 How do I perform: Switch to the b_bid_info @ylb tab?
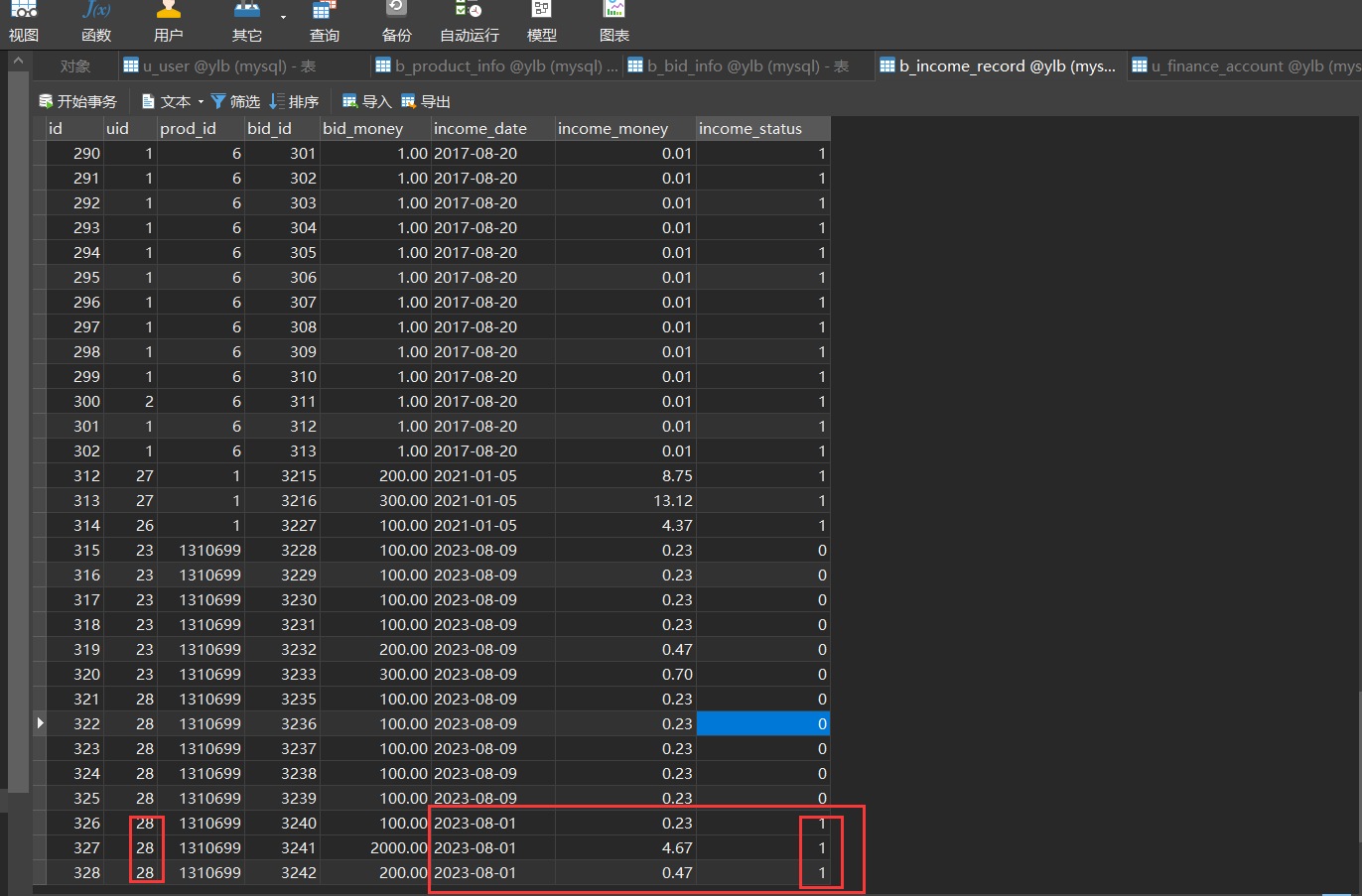[x=749, y=66]
